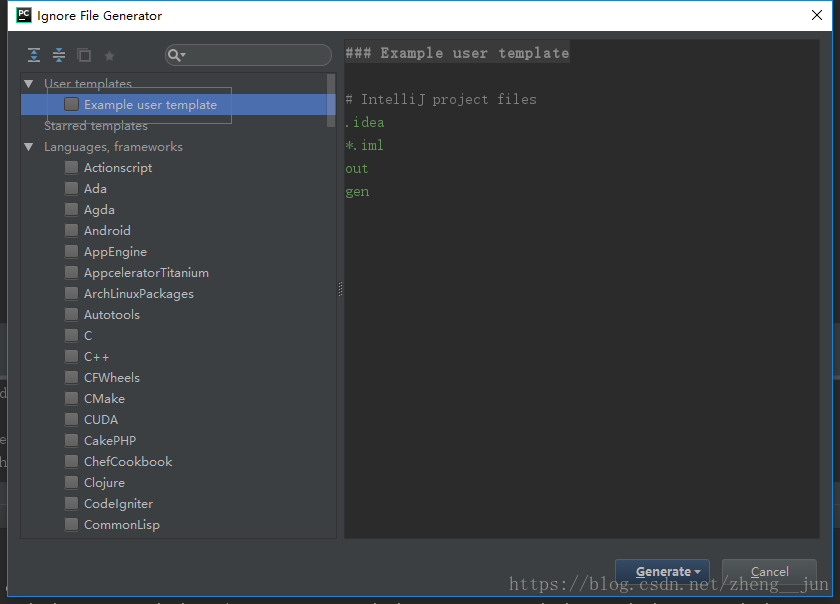Screen dimensions: 840x604
Task: Click '### Example user template' header line
Action: point(457,53)
